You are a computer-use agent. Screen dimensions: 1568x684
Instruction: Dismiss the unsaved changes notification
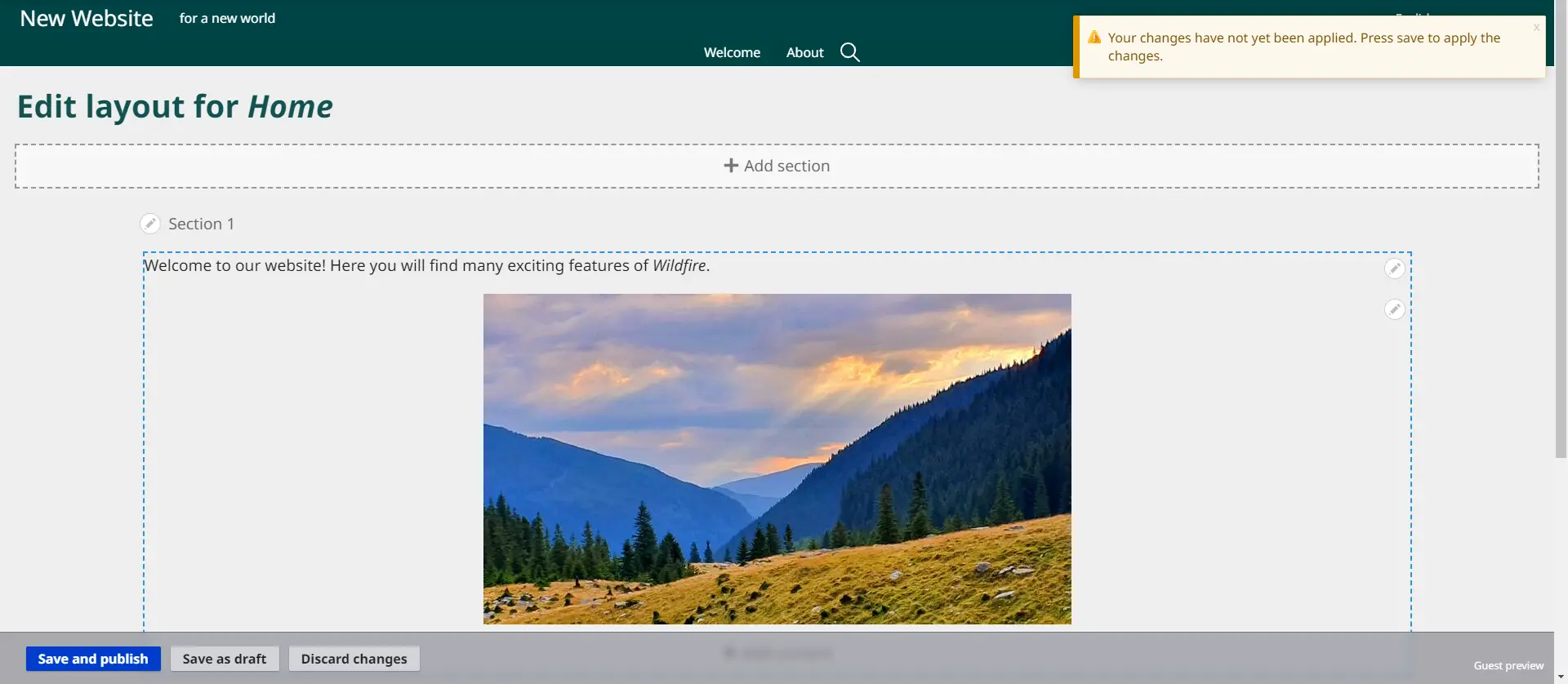pos(1535,28)
